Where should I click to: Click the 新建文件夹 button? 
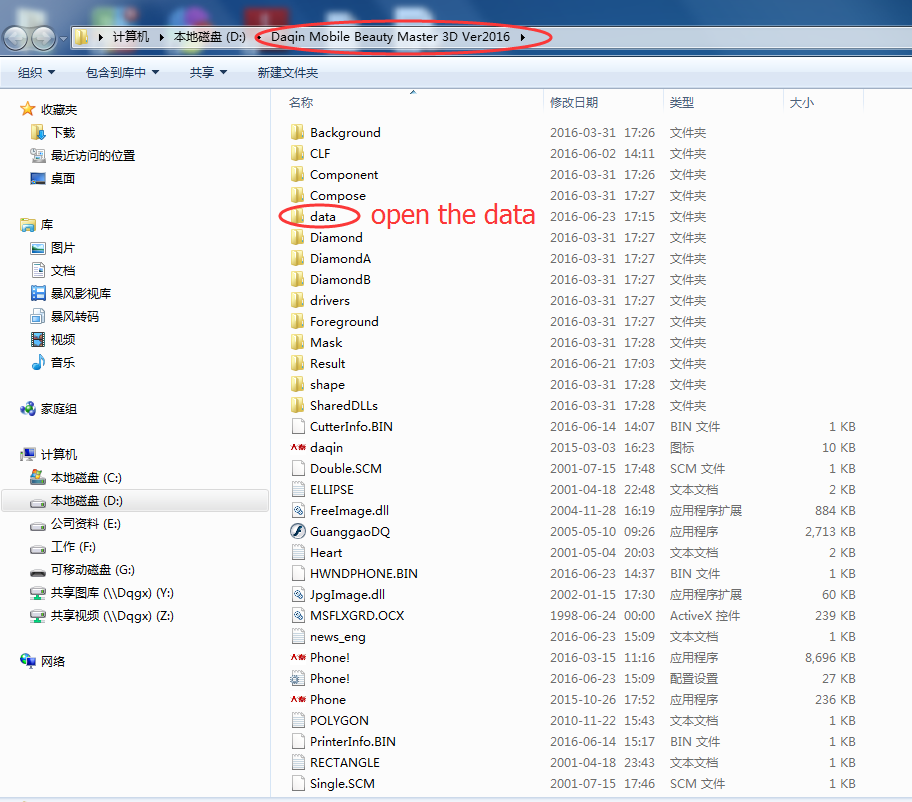coord(287,73)
